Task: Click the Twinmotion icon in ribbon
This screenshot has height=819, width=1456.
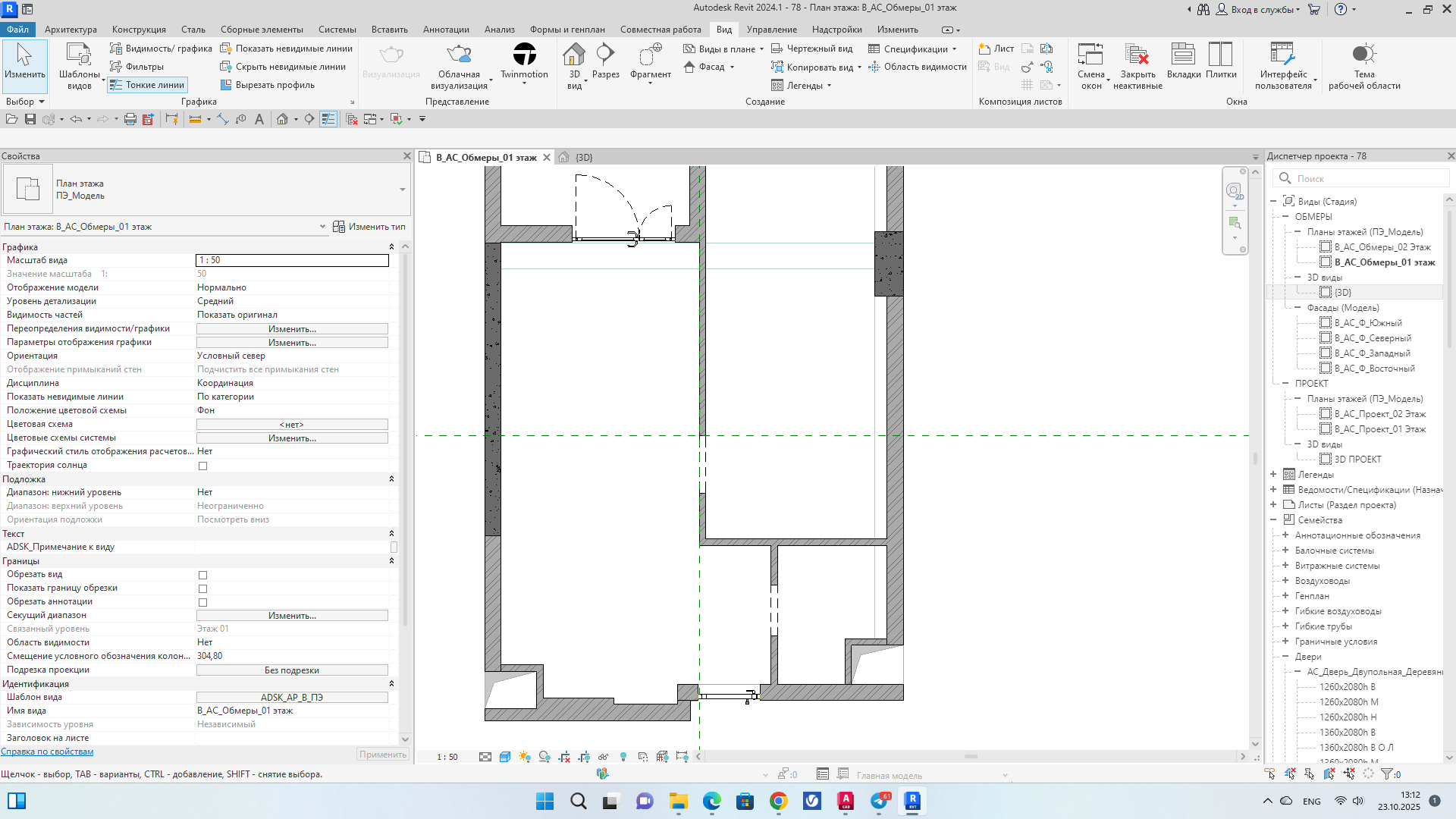Action: [524, 55]
